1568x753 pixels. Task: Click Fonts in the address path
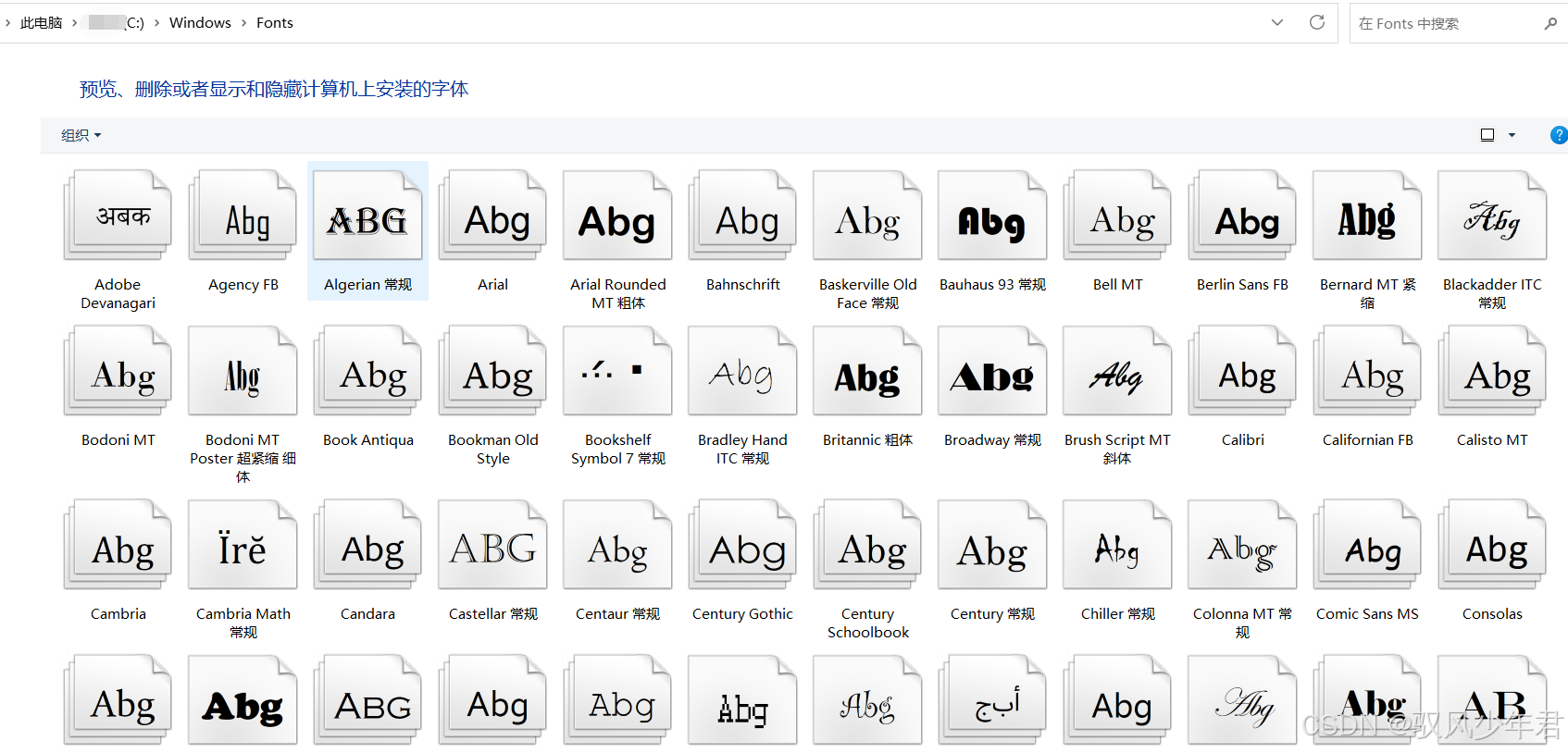(x=274, y=23)
